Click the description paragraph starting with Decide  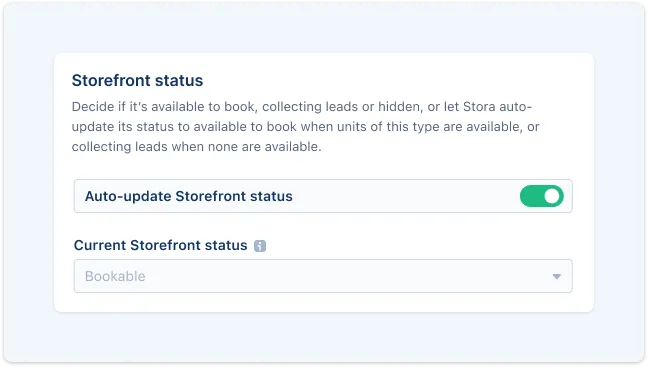coord(305,126)
